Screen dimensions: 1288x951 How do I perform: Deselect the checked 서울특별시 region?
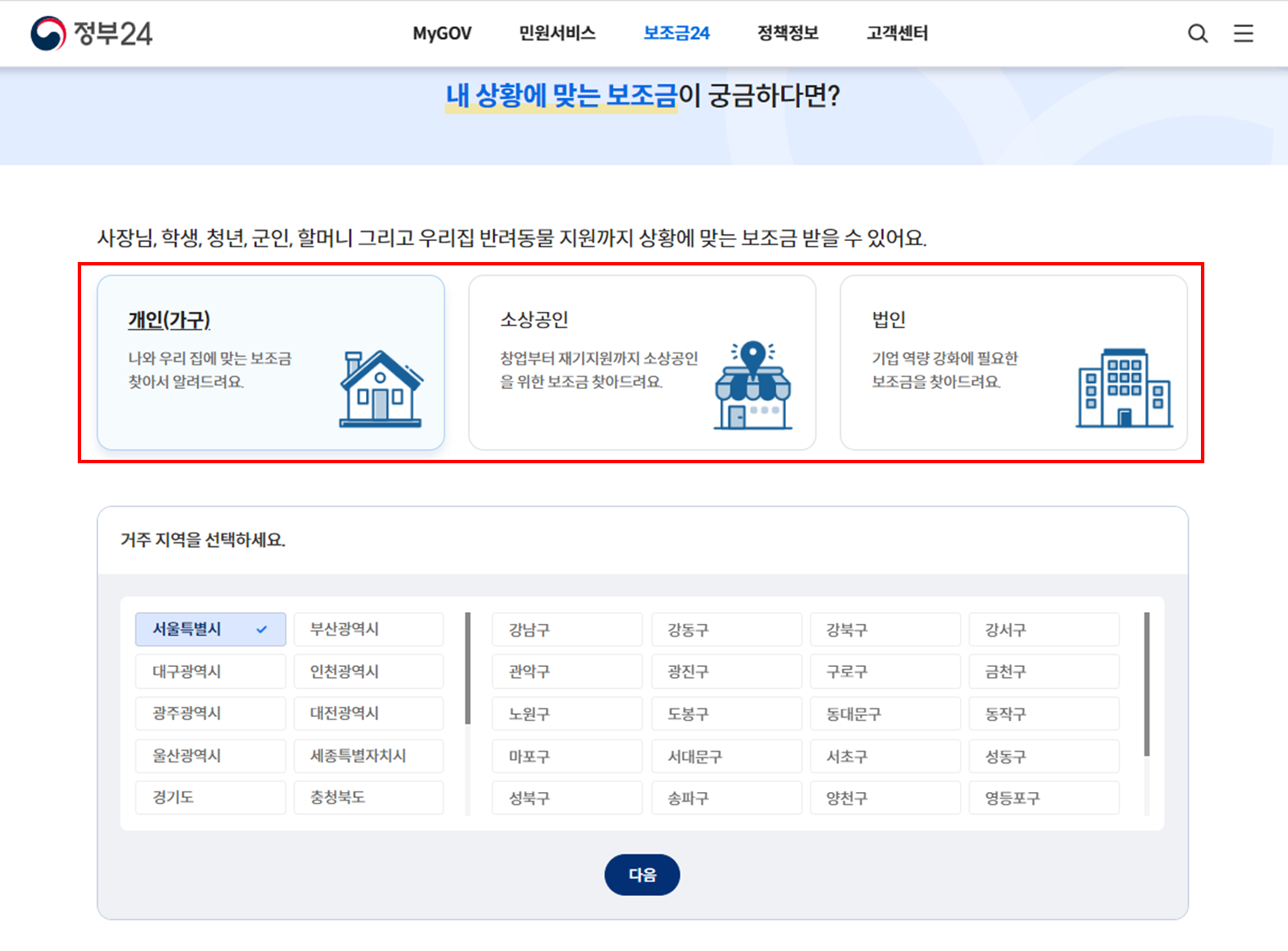pyautogui.click(x=210, y=629)
